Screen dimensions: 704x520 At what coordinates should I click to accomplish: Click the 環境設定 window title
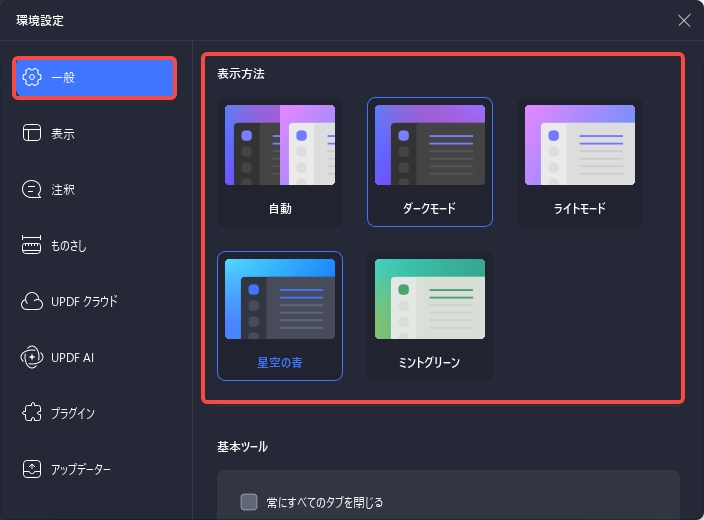coord(40,20)
